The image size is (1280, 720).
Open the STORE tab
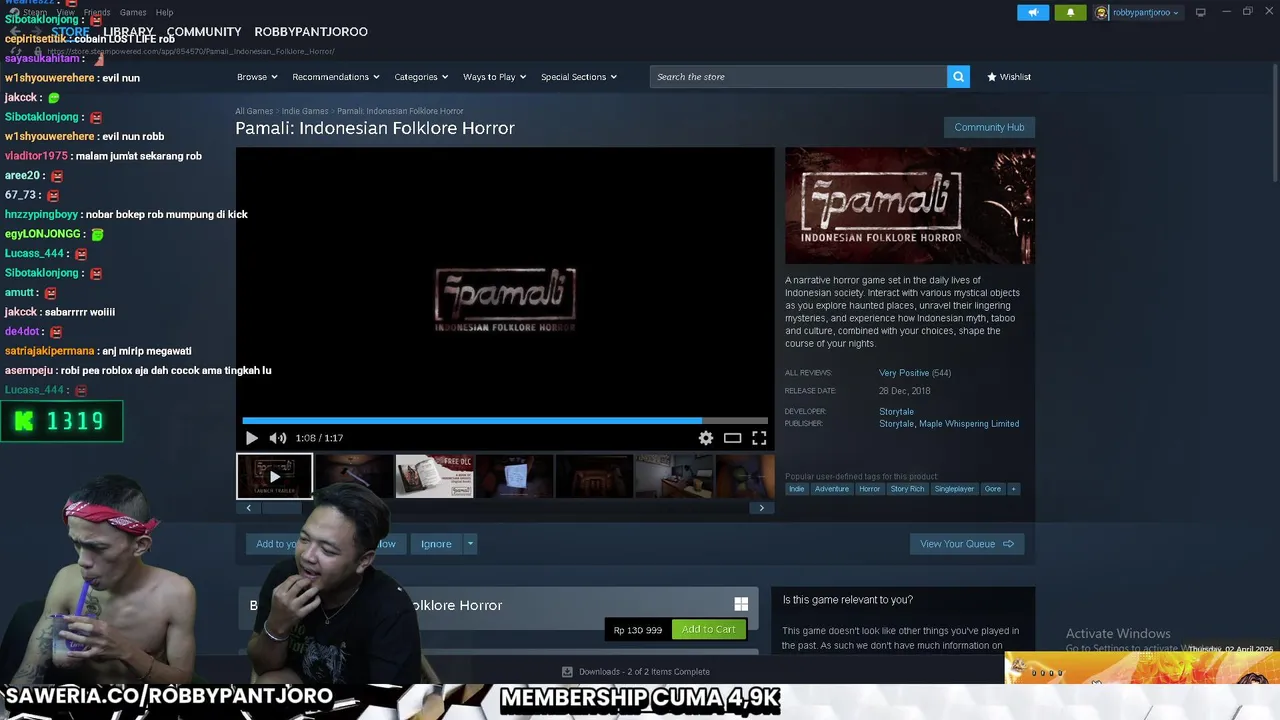(x=70, y=32)
